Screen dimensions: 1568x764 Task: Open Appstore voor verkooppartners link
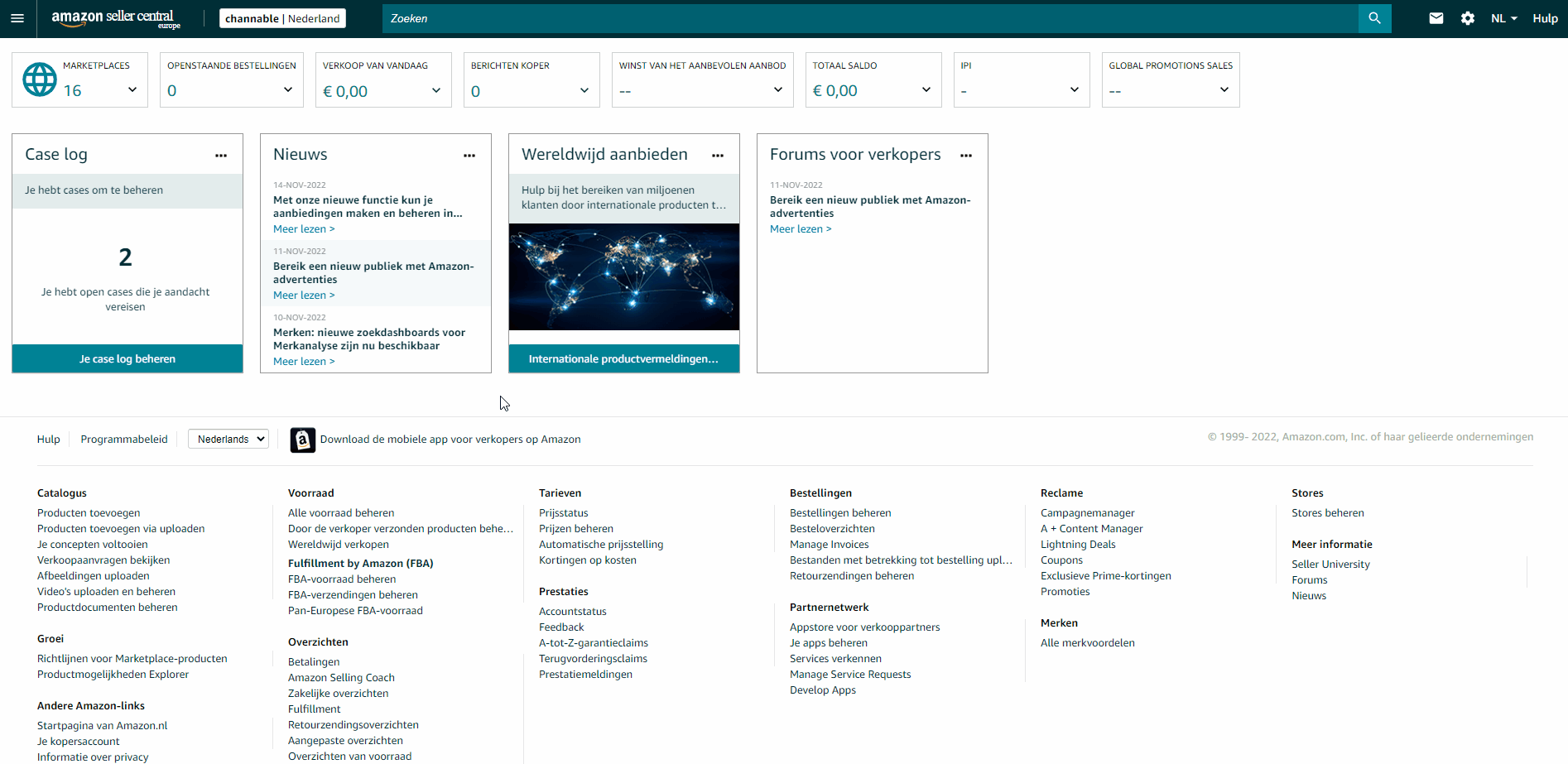(865, 627)
